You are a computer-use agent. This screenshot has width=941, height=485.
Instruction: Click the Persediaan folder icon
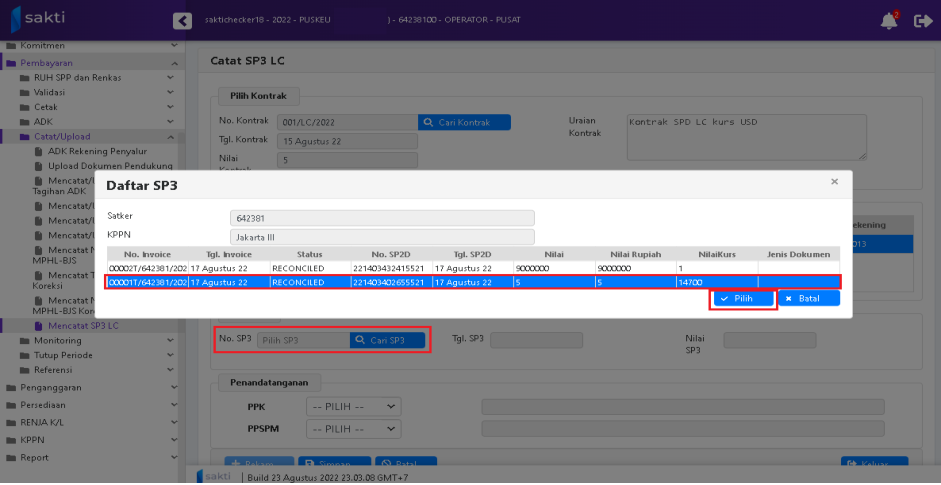pos(11,405)
